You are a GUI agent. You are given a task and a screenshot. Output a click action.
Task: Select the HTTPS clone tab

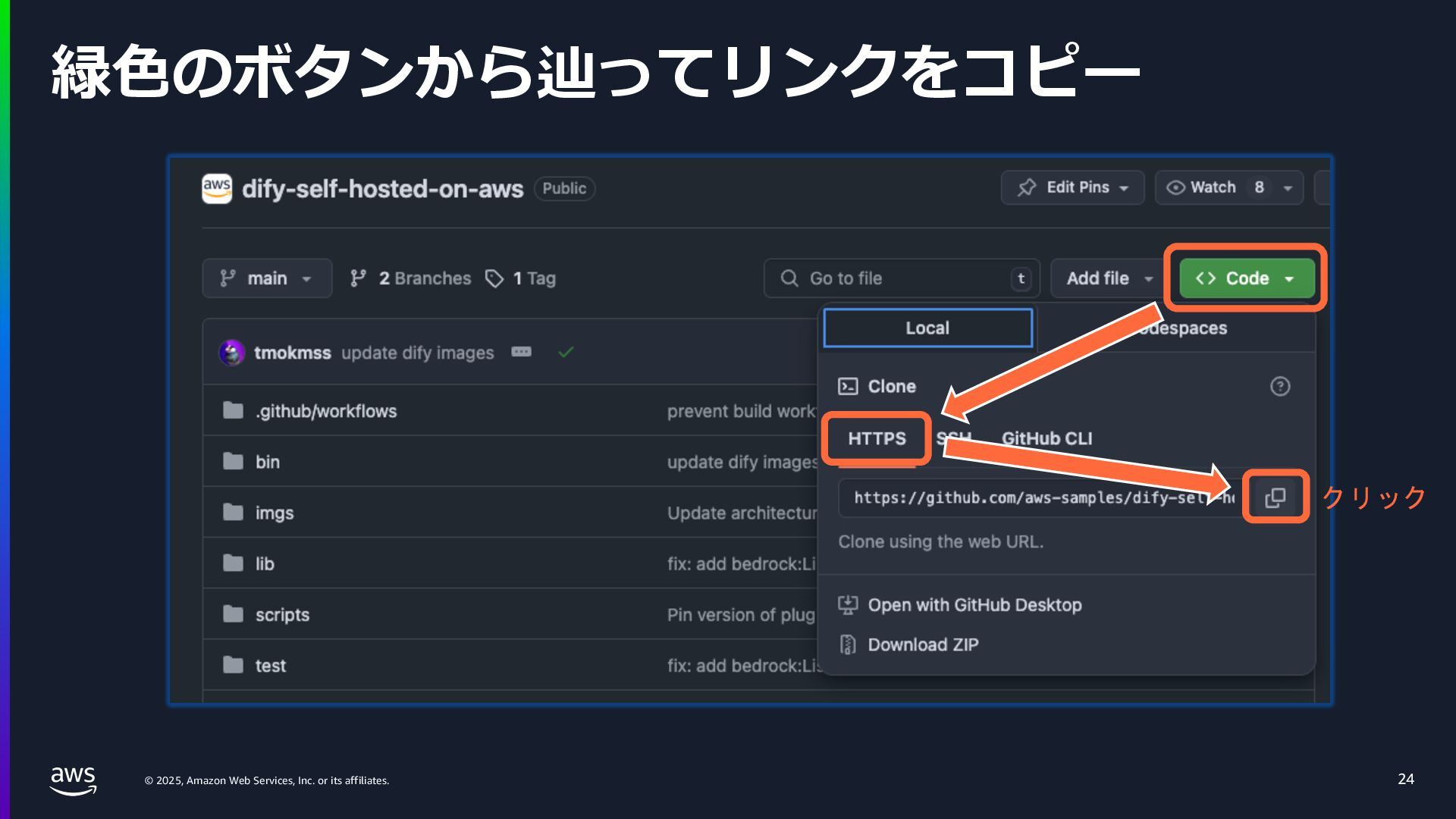click(877, 438)
